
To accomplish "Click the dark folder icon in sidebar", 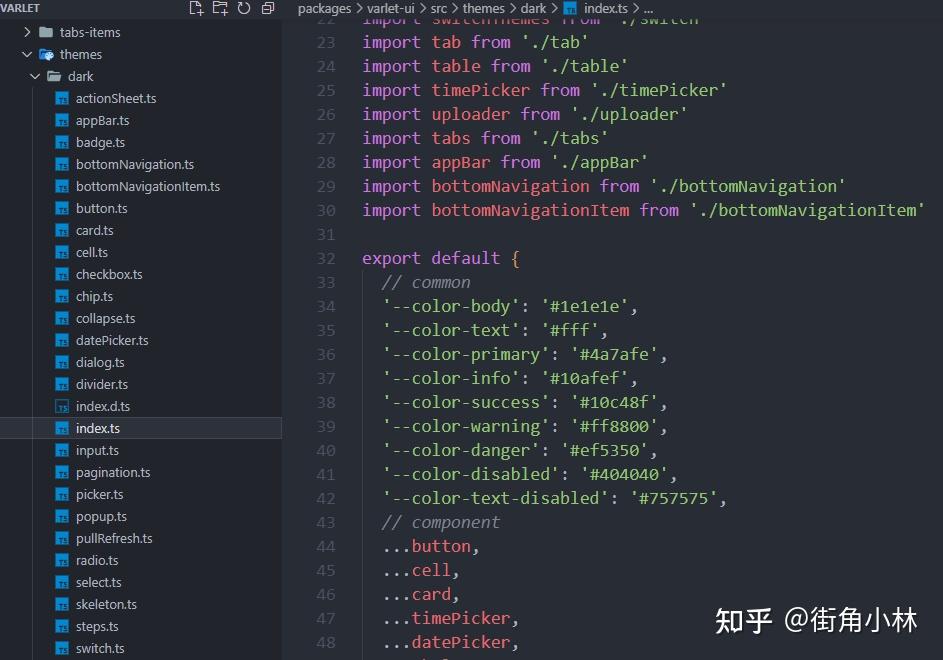I will (x=53, y=76).
